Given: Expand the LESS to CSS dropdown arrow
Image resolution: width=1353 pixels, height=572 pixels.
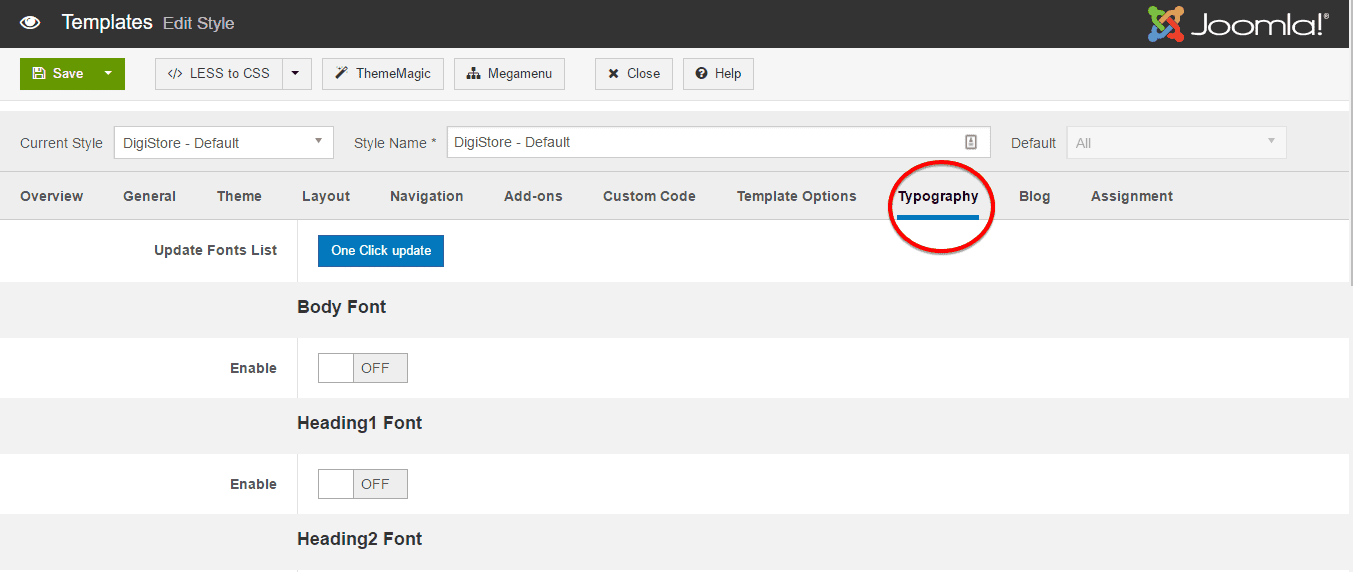Looking at the screenshot, I should [296, 73].
